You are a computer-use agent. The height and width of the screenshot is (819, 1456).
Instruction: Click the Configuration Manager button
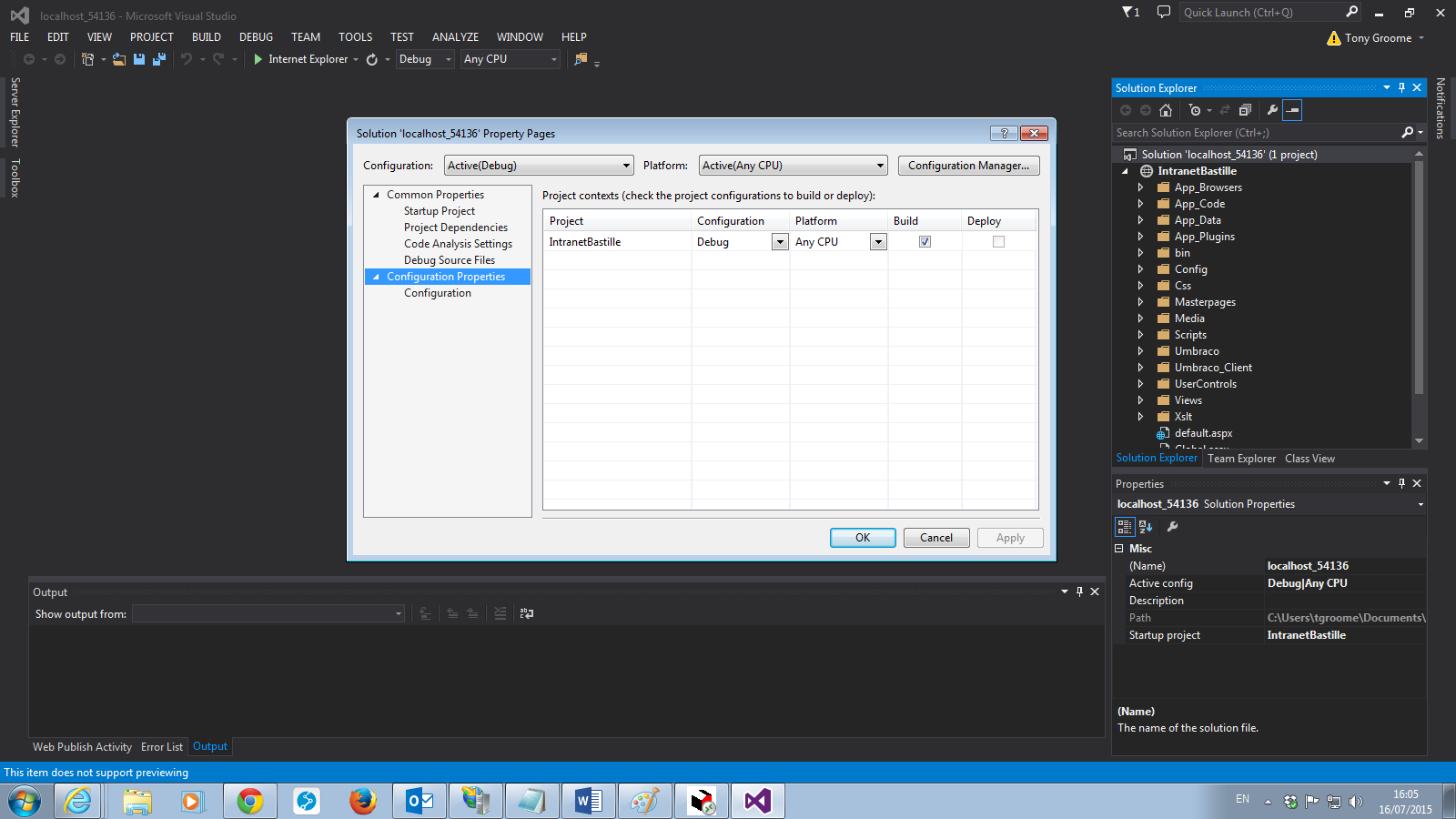(968, 166)
